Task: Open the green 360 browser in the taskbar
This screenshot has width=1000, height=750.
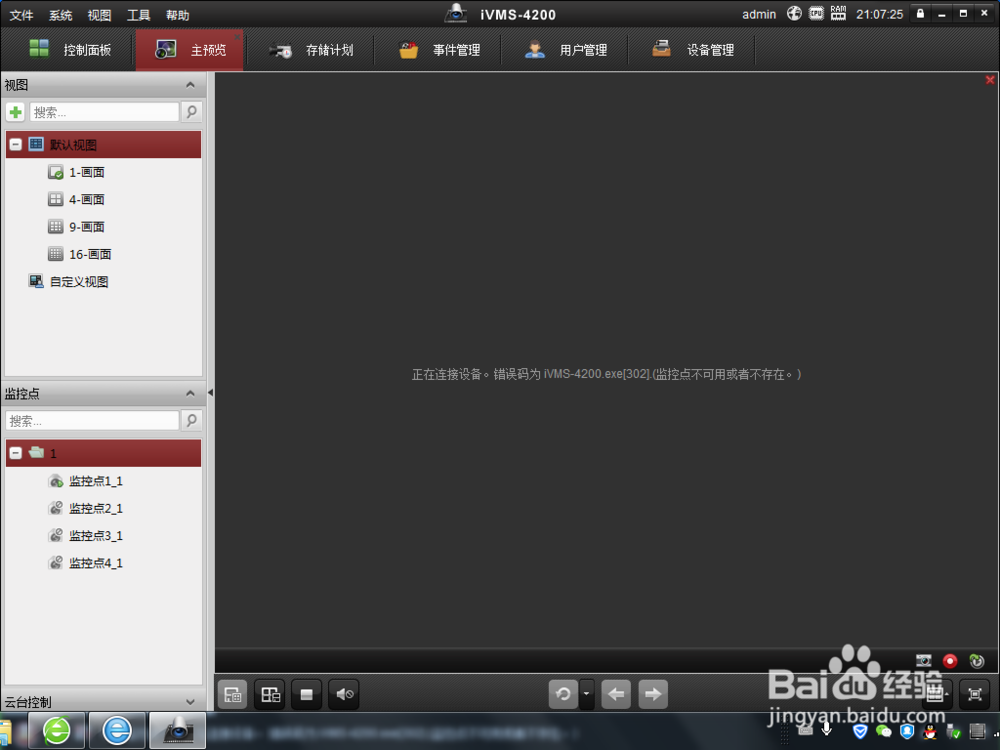Action: click(x=57, y=730)
